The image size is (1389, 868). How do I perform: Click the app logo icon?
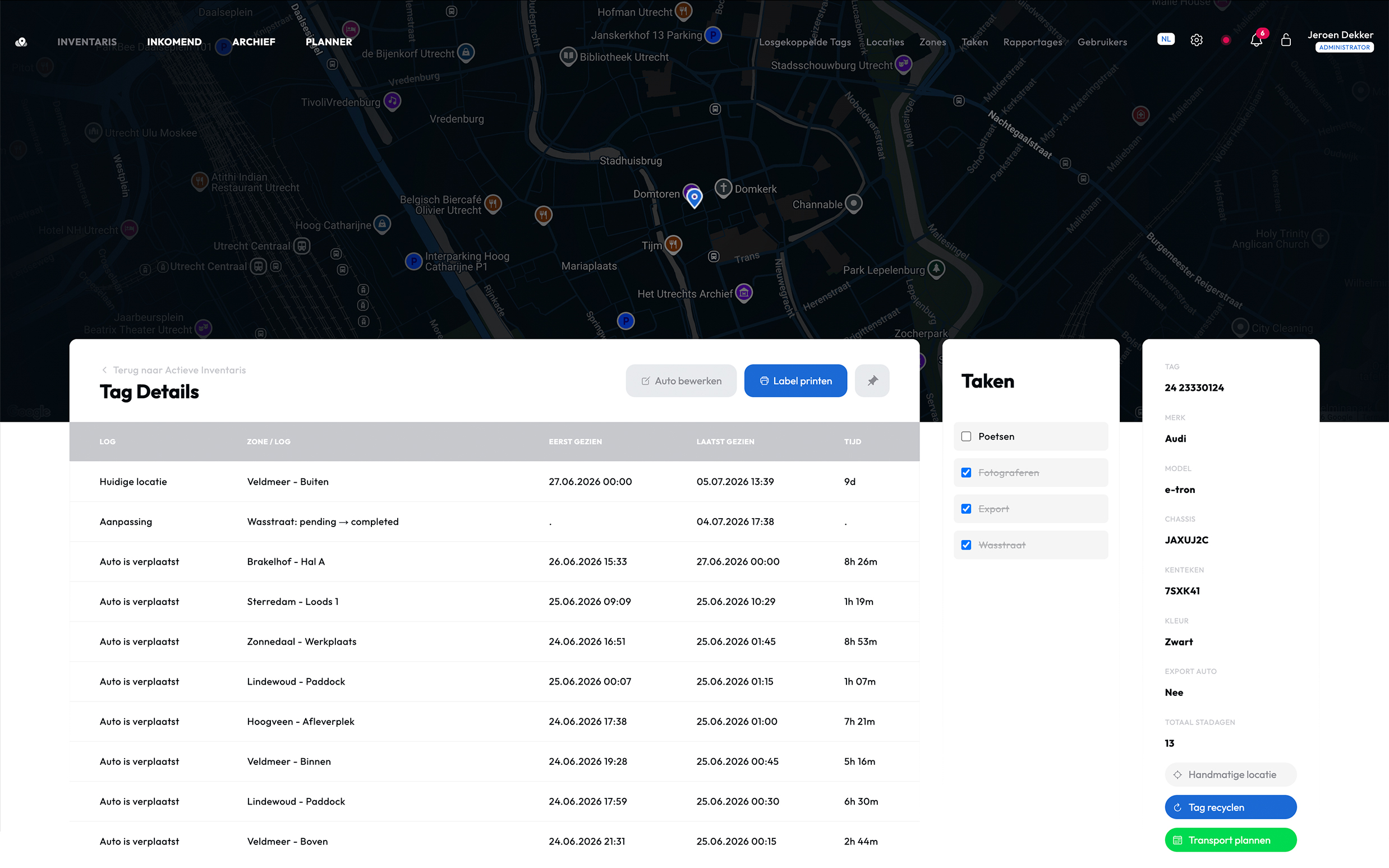point(21,42)
